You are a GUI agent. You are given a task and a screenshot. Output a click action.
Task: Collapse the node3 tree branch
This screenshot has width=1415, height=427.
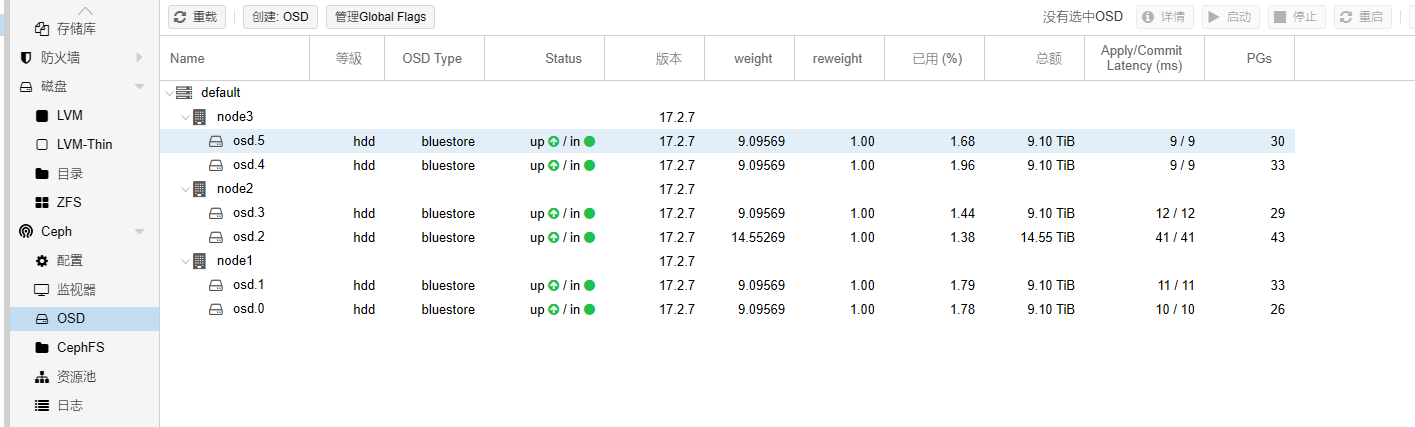(184, 117)
